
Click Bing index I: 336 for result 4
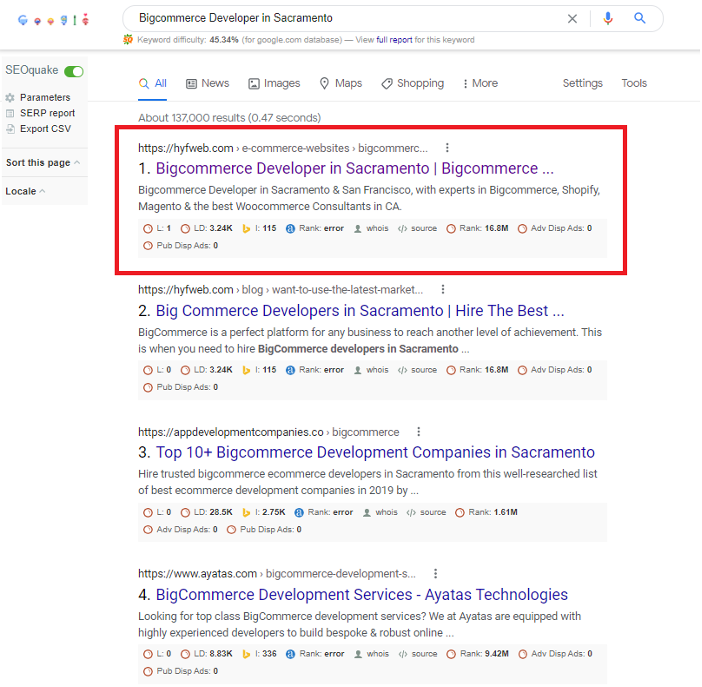260,654
